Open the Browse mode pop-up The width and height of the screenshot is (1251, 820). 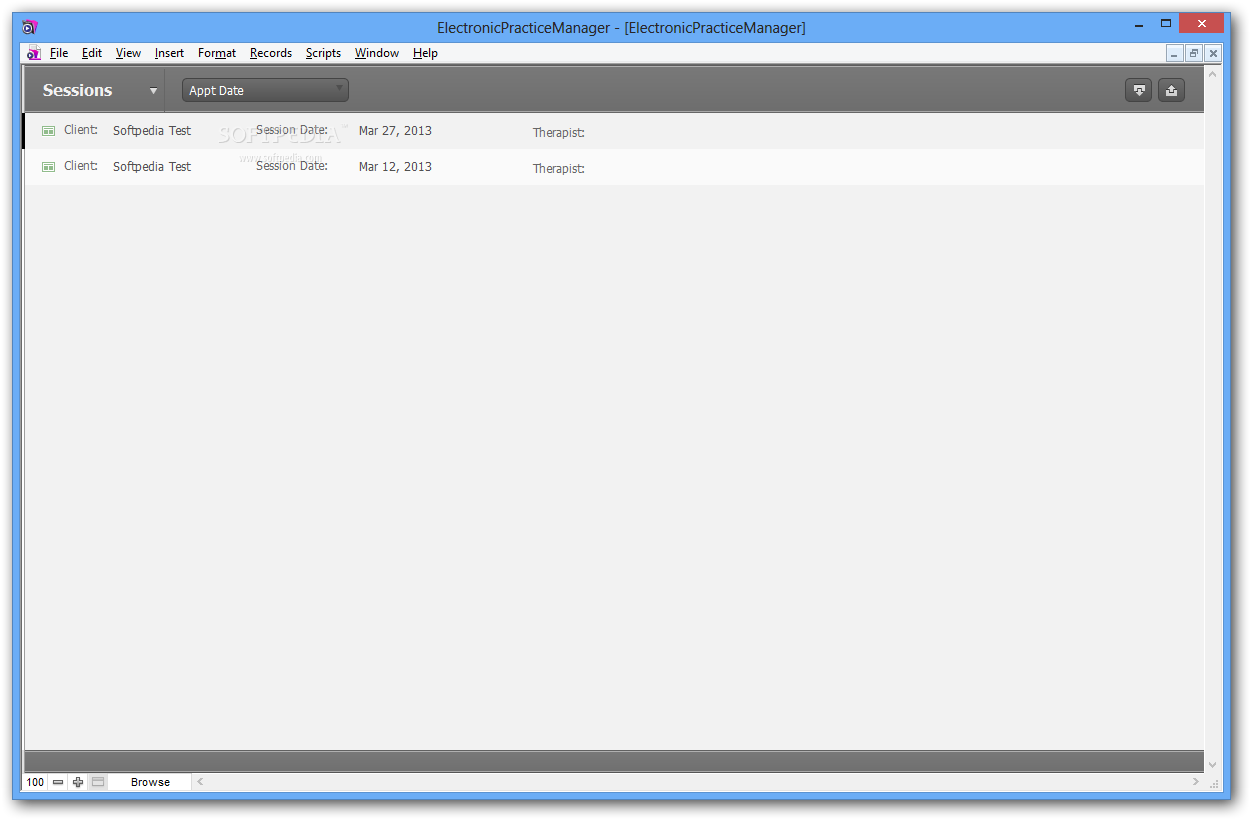[150, 782]
